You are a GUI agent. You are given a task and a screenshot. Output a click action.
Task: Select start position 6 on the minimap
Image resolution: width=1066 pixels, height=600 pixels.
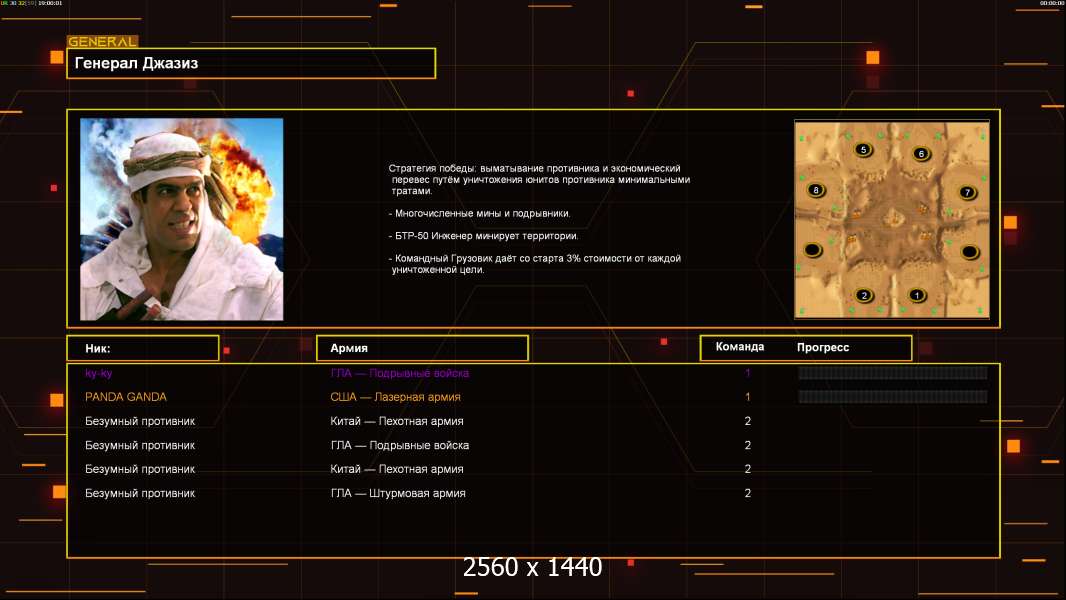click(921, 154)
